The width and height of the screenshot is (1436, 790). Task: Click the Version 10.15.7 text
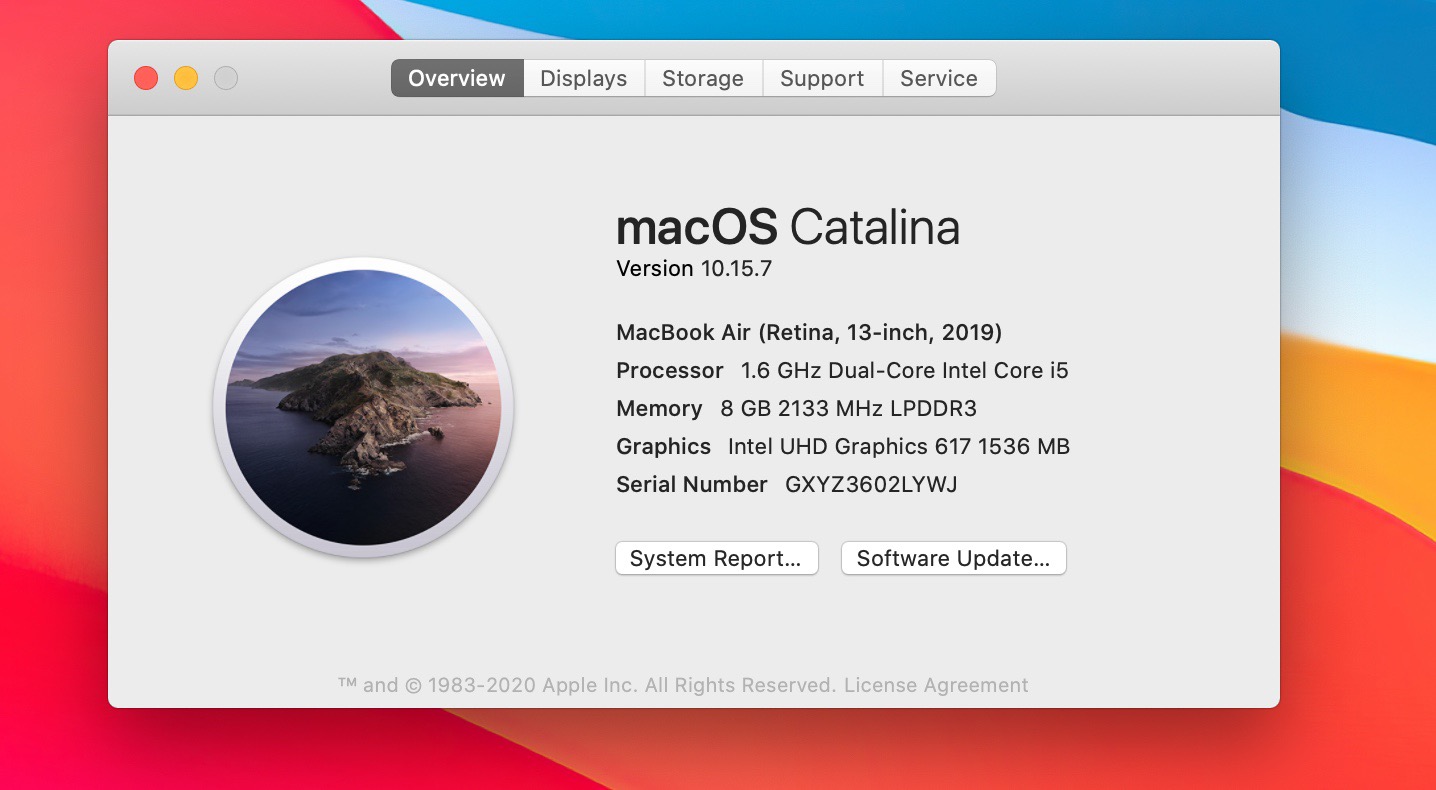click(694, 268)
